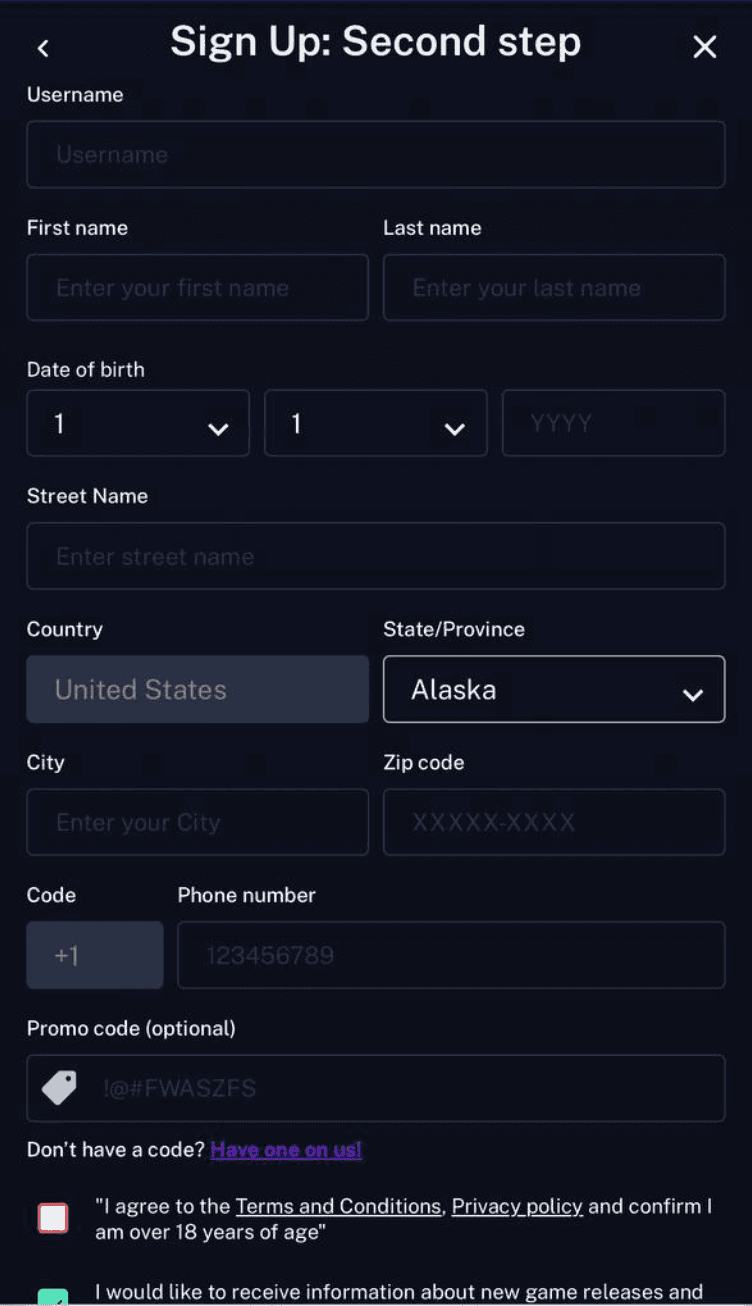Select the YYYY year field
Image resolution: width=752 pixels, height=1306 pixels.
tap(613, 422)
